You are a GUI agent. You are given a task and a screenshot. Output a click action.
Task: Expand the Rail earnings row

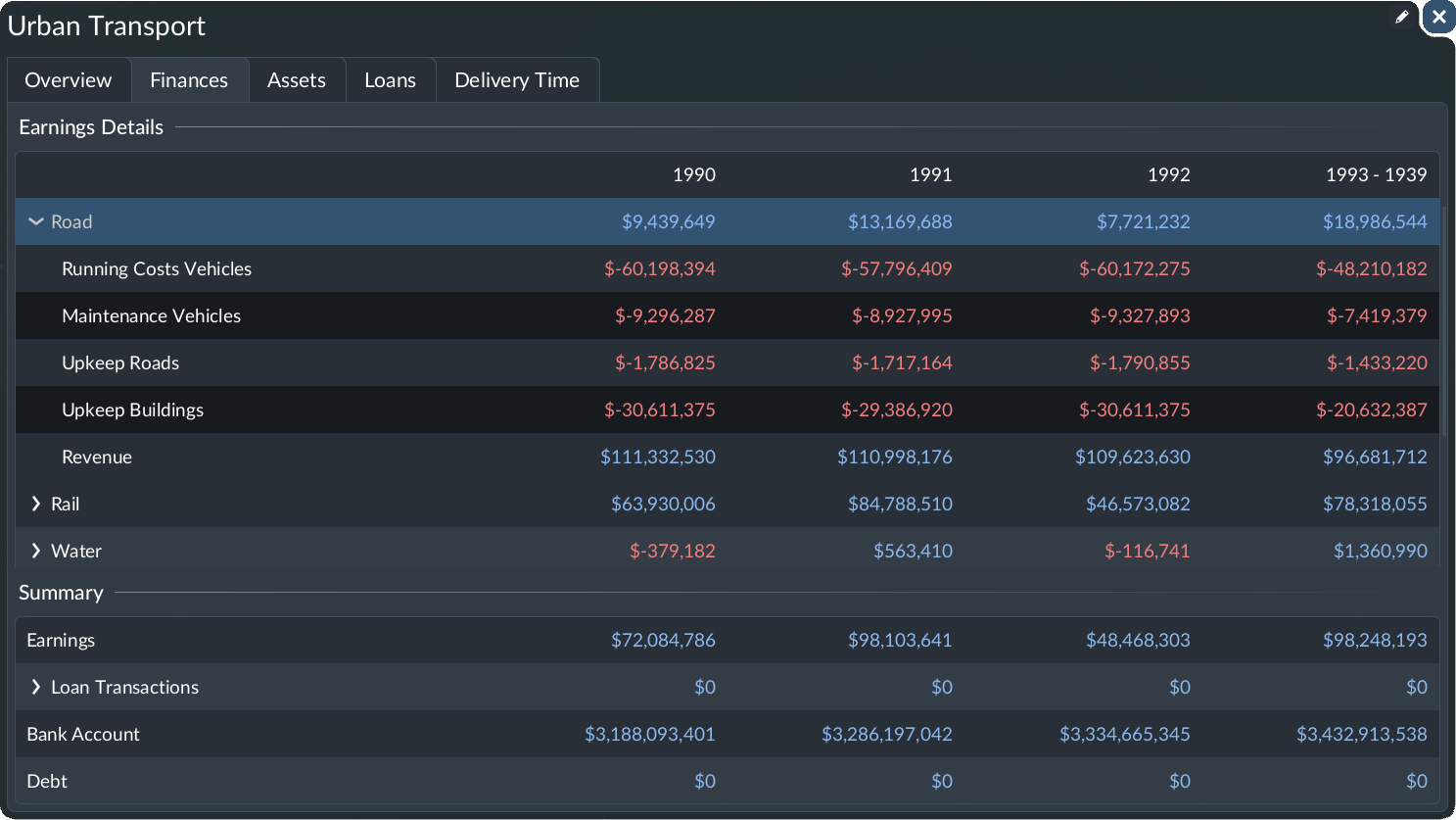point(36,504)
